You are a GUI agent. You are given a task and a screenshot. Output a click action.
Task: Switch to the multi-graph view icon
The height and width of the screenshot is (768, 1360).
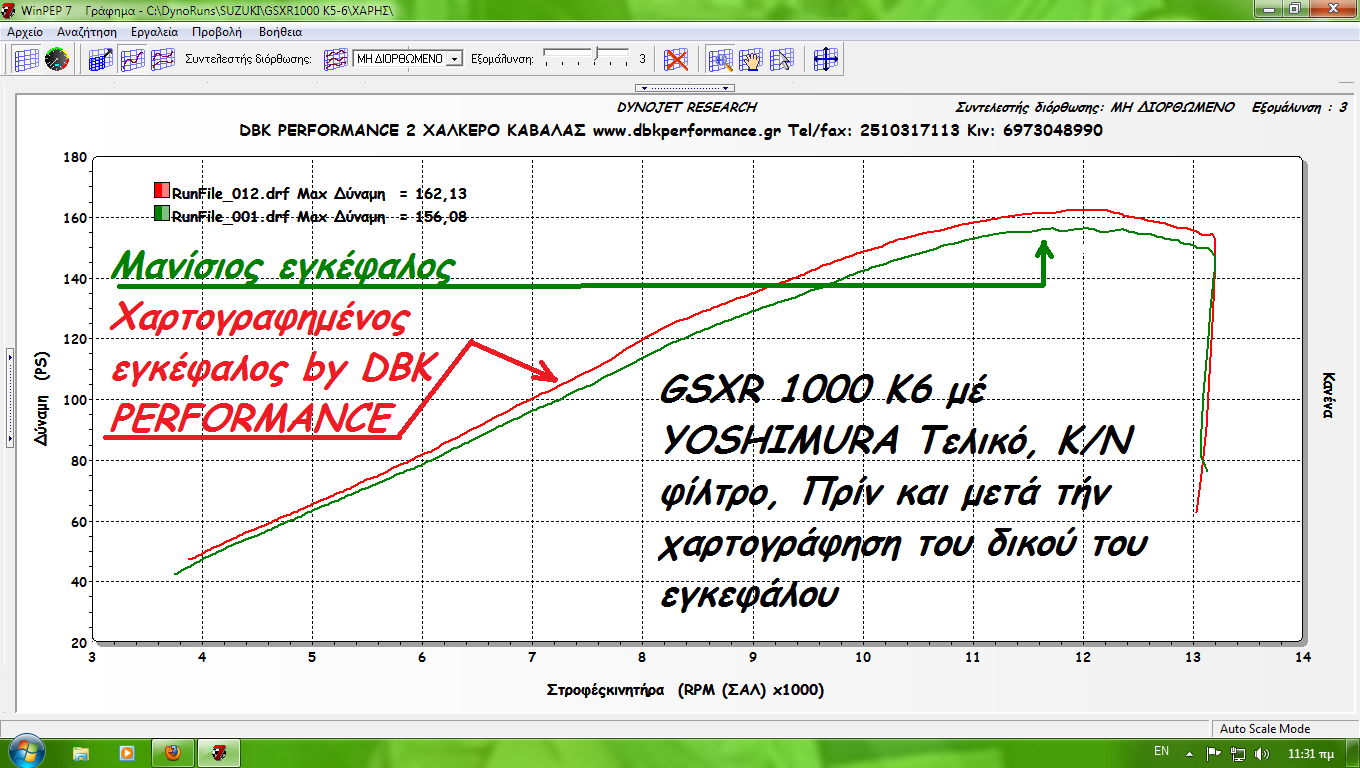[x=162, y=59]
